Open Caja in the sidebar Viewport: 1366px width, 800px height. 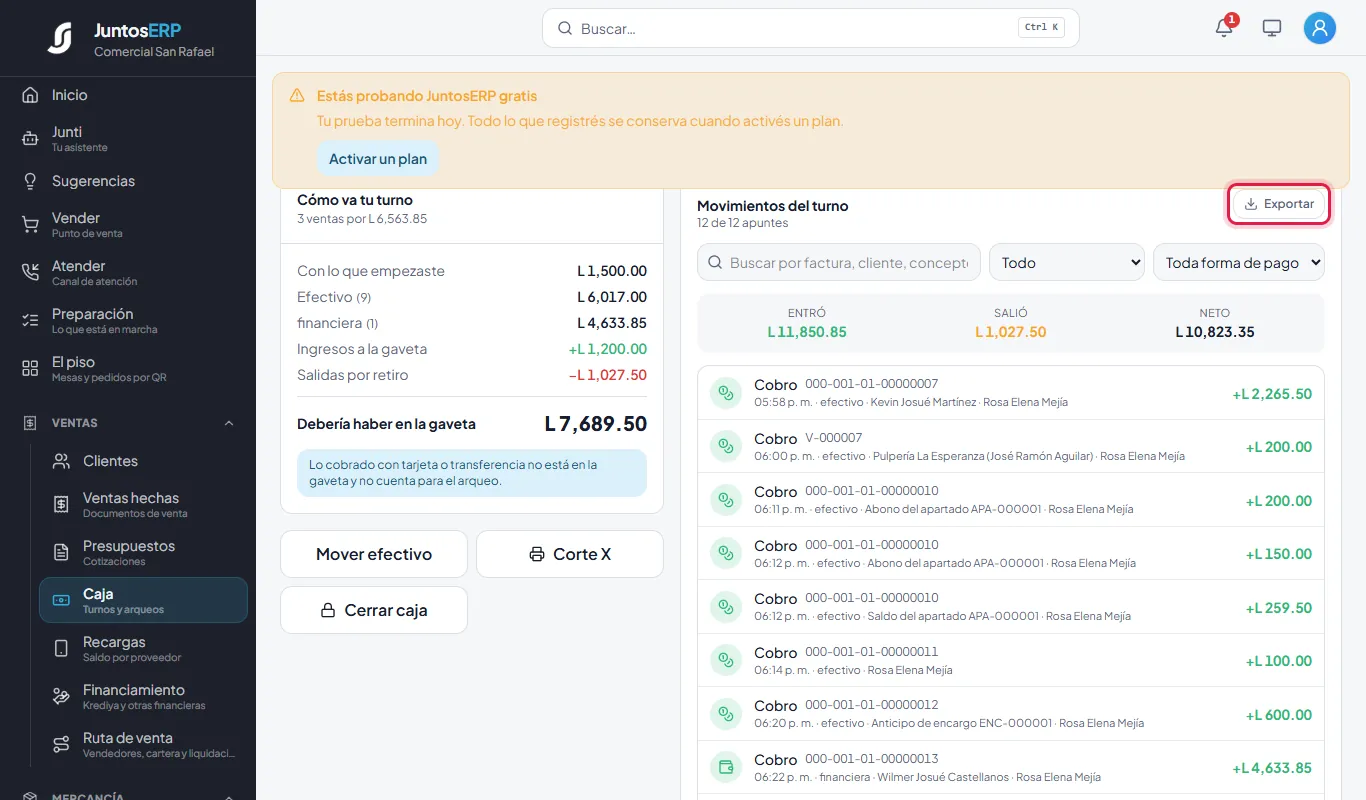[143, 600]
